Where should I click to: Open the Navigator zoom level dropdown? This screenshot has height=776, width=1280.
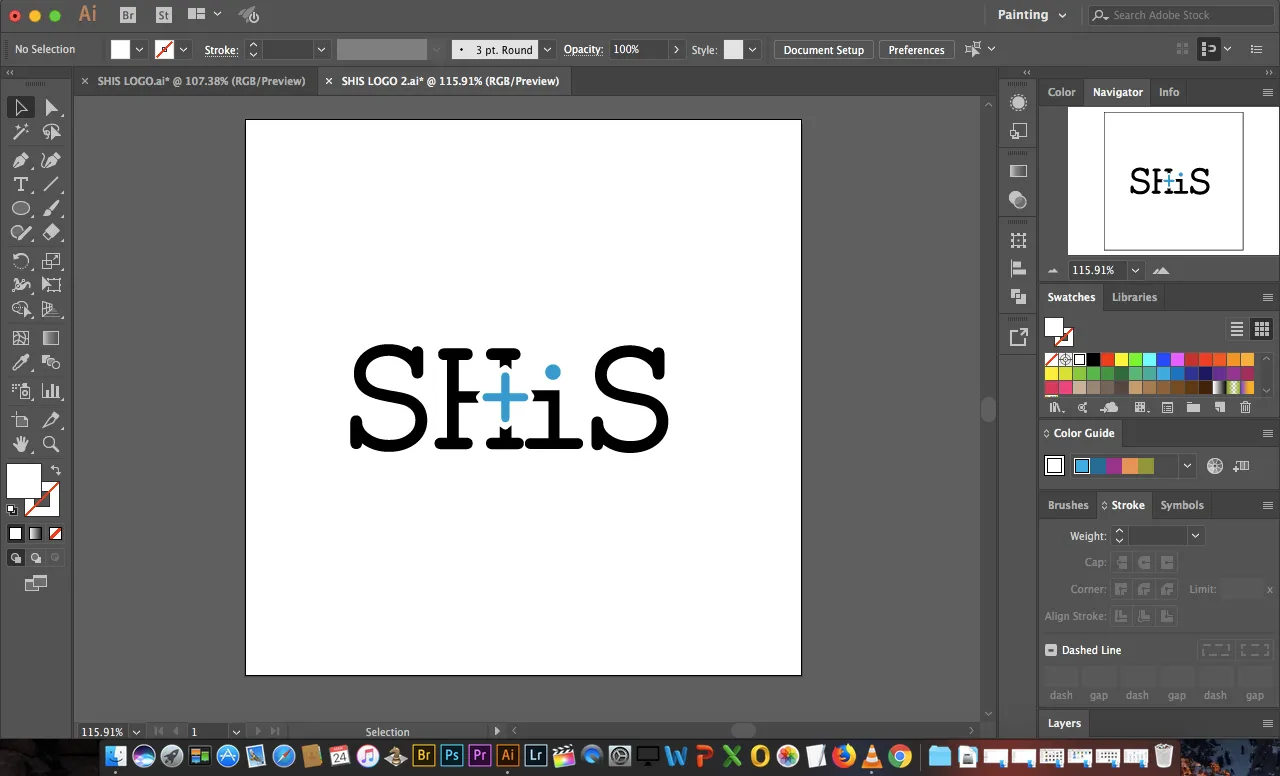pos(1135,270)
